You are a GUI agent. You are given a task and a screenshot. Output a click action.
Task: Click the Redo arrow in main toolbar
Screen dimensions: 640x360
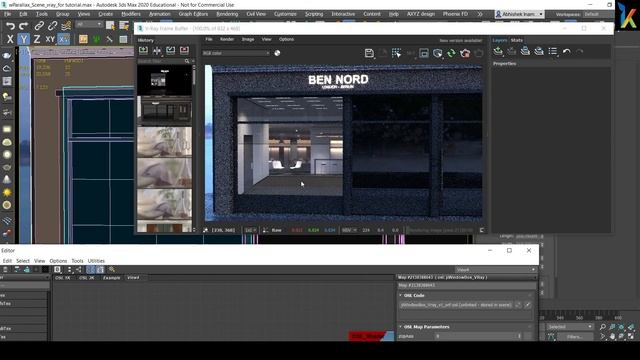[24, 26]
